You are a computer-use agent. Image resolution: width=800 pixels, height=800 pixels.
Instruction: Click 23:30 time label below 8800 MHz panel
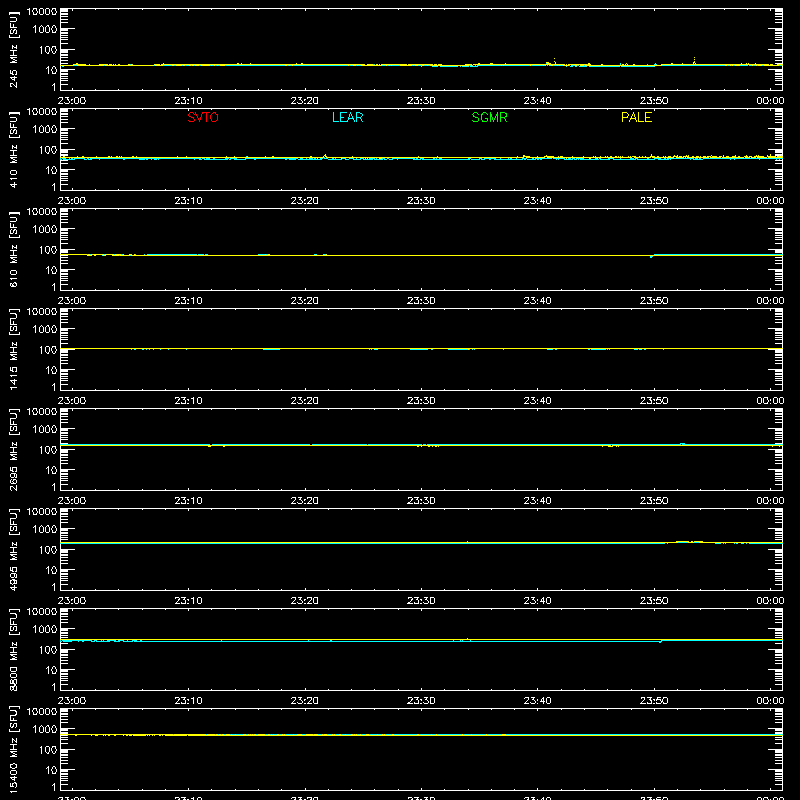[x=421, y=701]
